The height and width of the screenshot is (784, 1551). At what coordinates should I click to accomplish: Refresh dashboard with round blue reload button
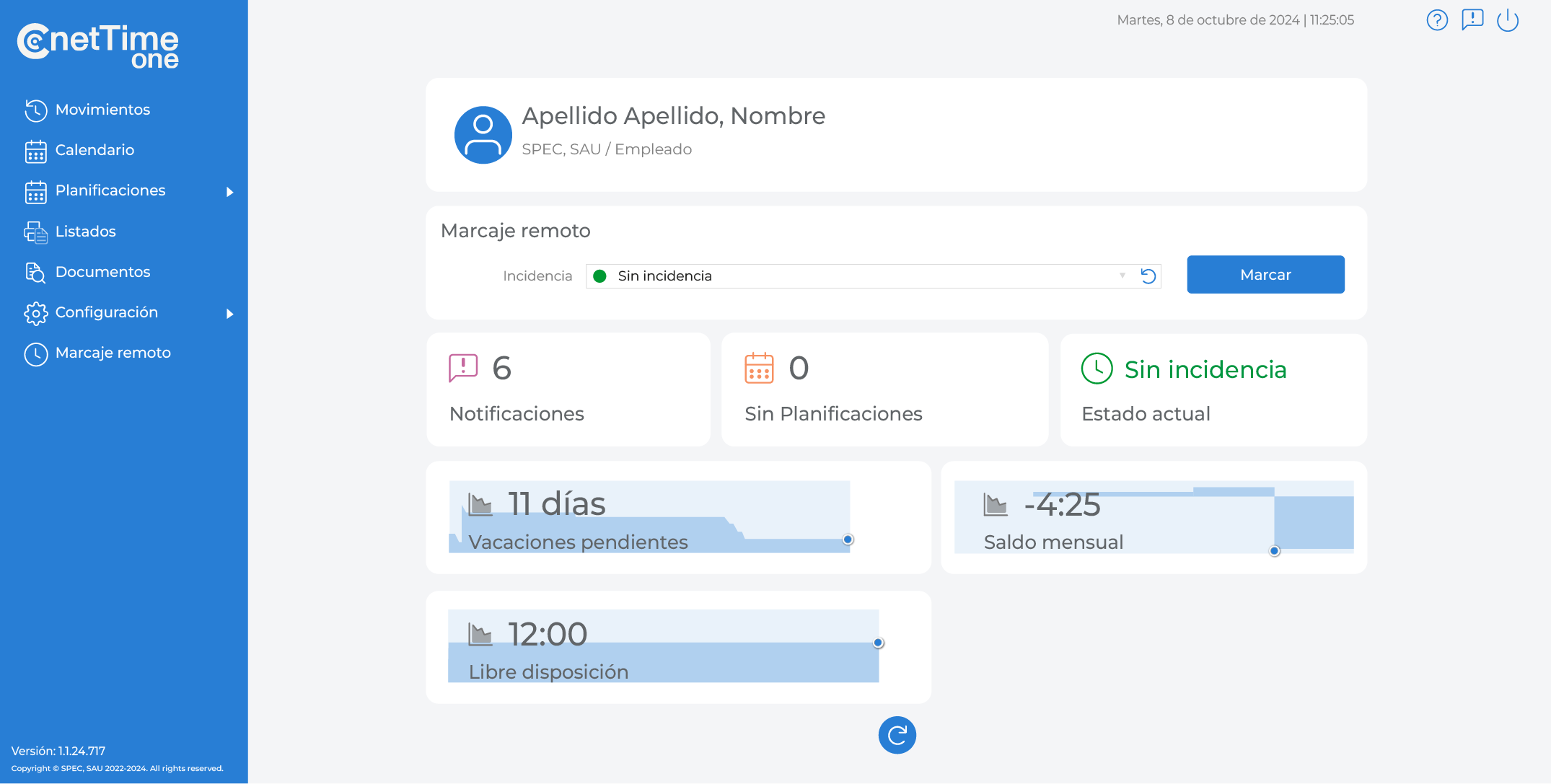897,735
